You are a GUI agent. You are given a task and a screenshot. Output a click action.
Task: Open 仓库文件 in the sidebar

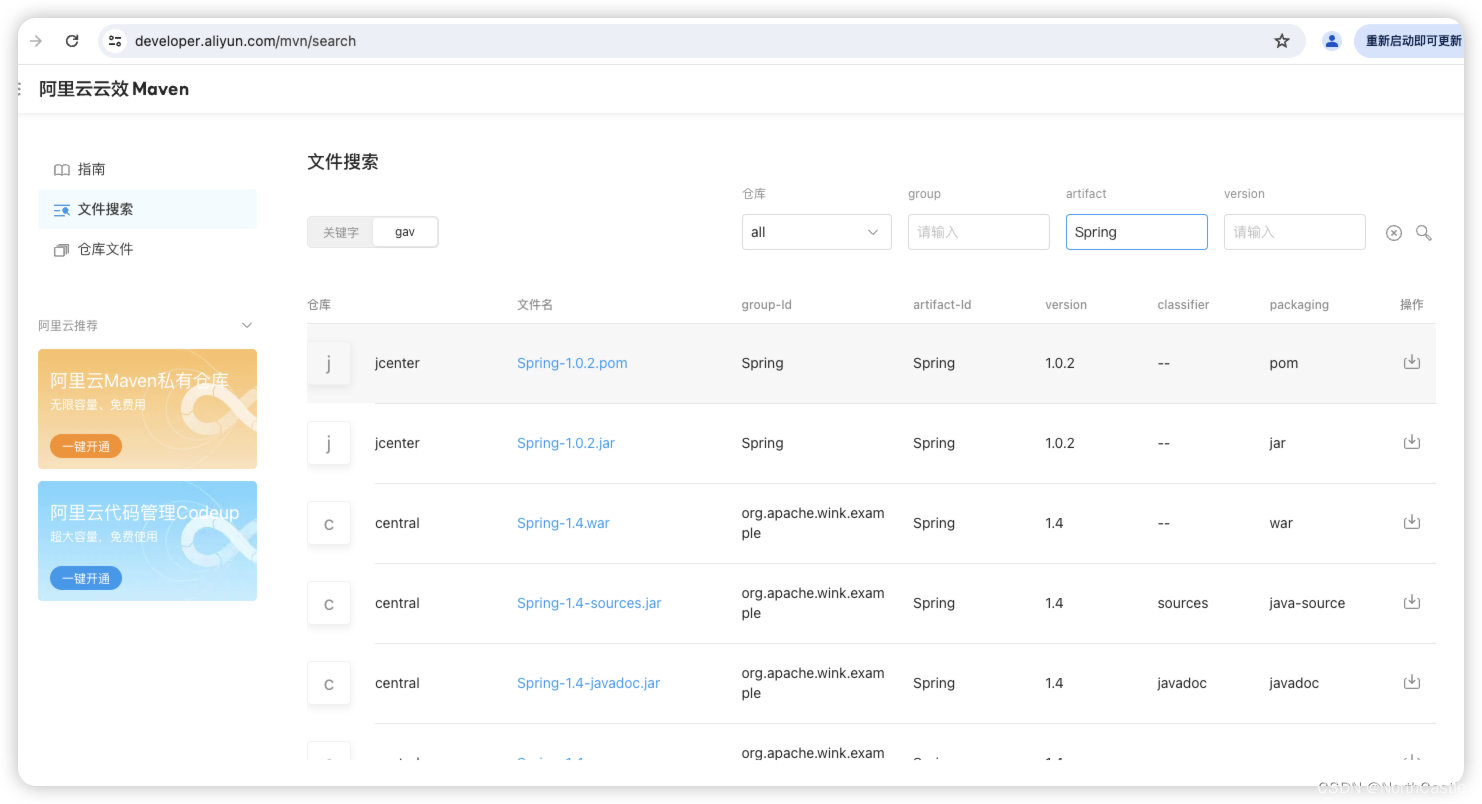coord(147,249)
